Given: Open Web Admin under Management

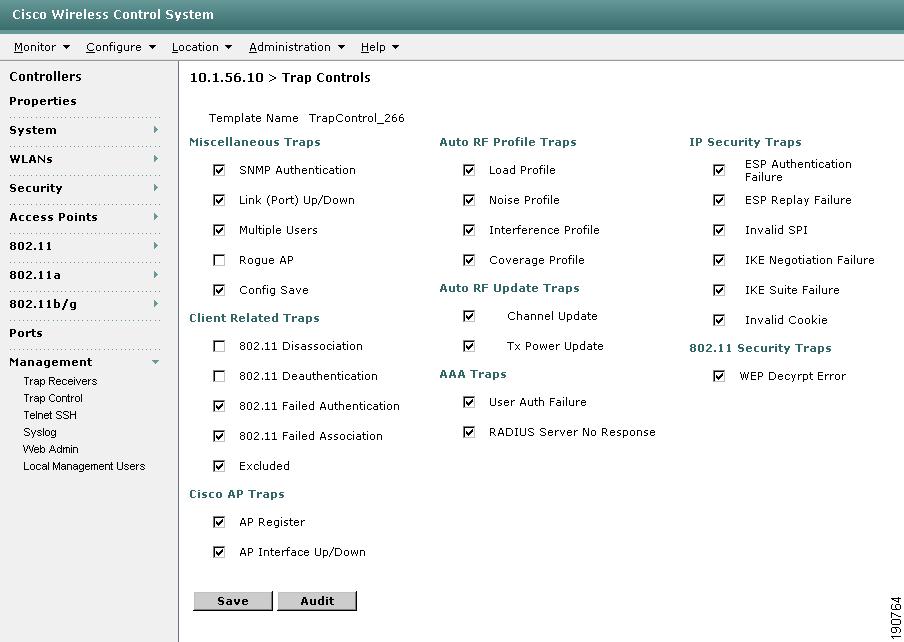Looking at the screenshot, I should coord(51,449).
